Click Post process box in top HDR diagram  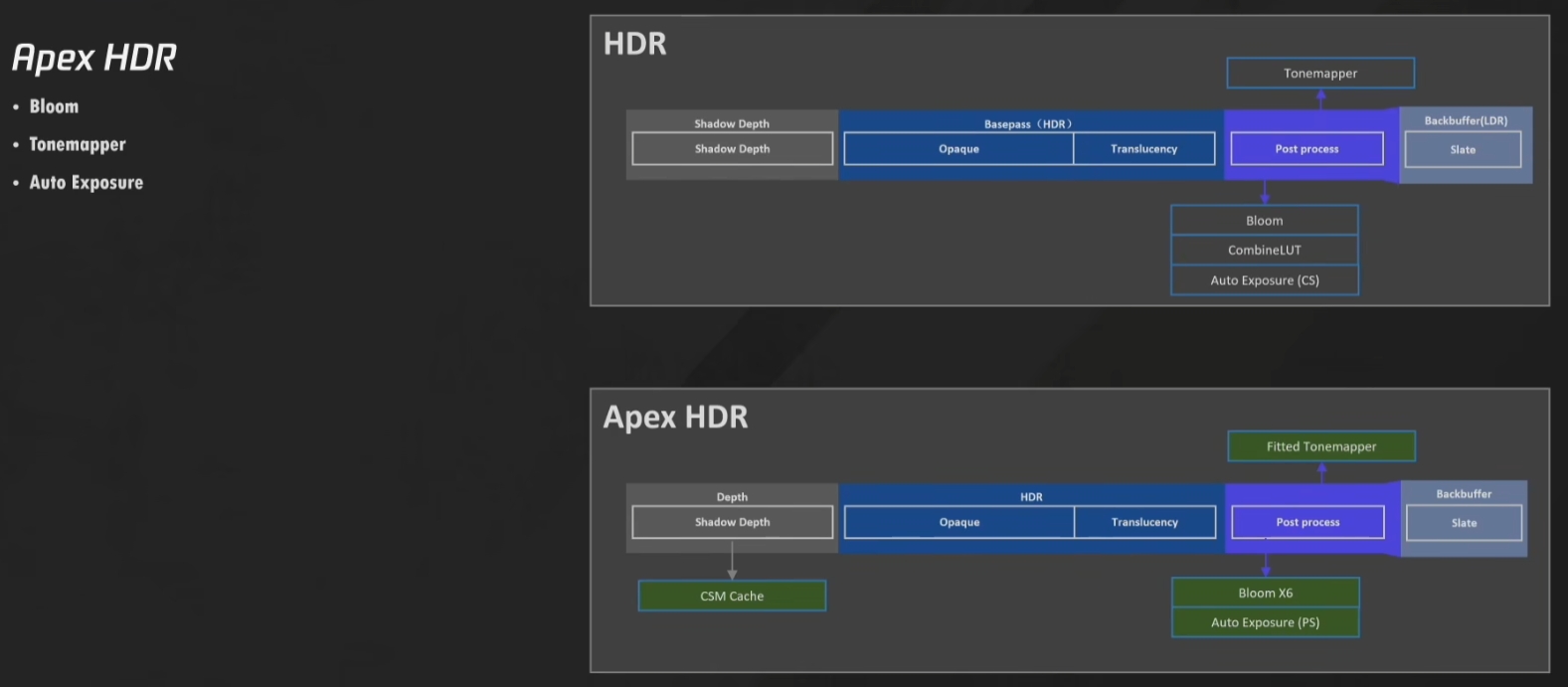1307,148
